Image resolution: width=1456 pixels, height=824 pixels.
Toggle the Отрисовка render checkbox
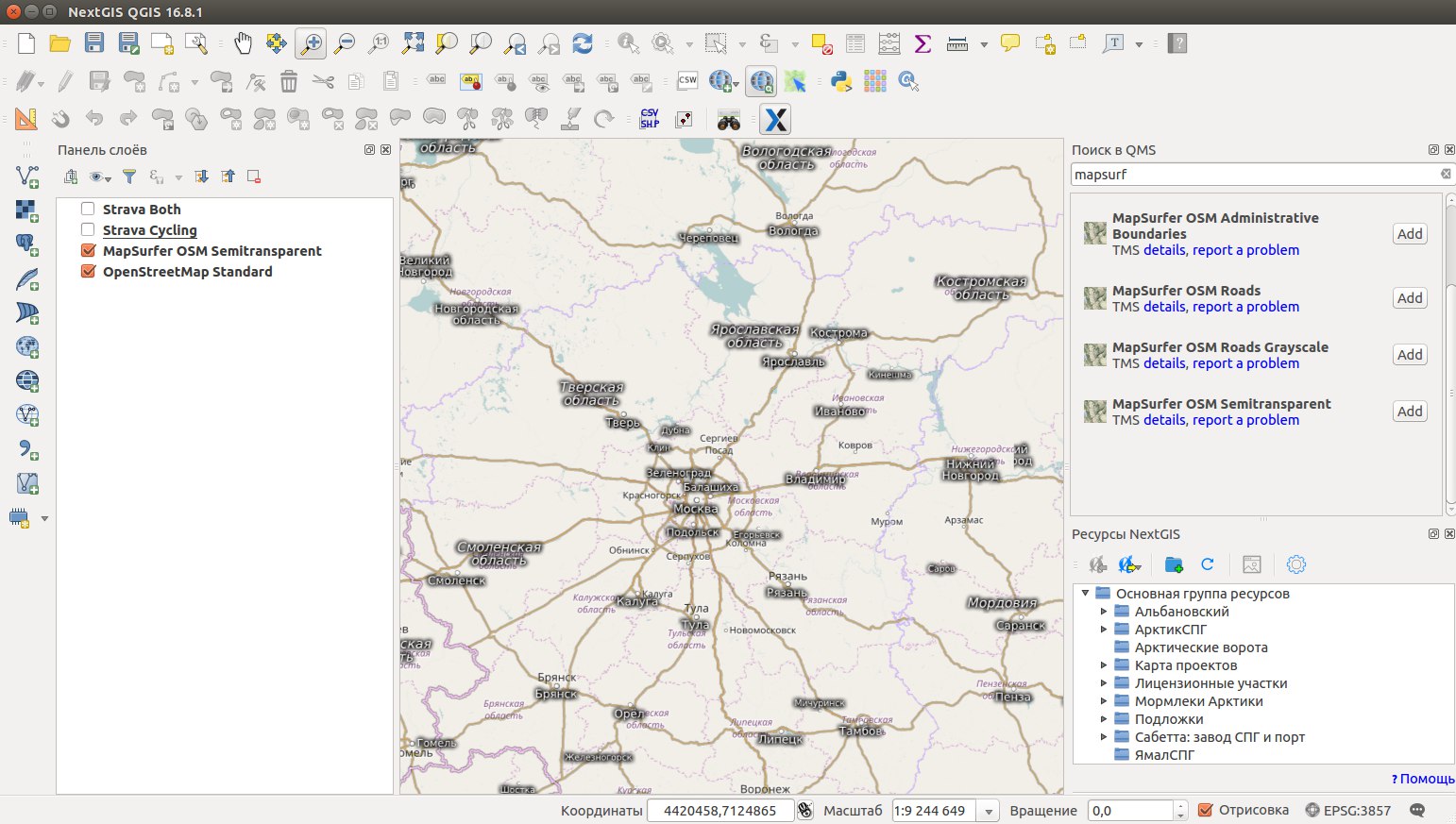[1205, 810]
